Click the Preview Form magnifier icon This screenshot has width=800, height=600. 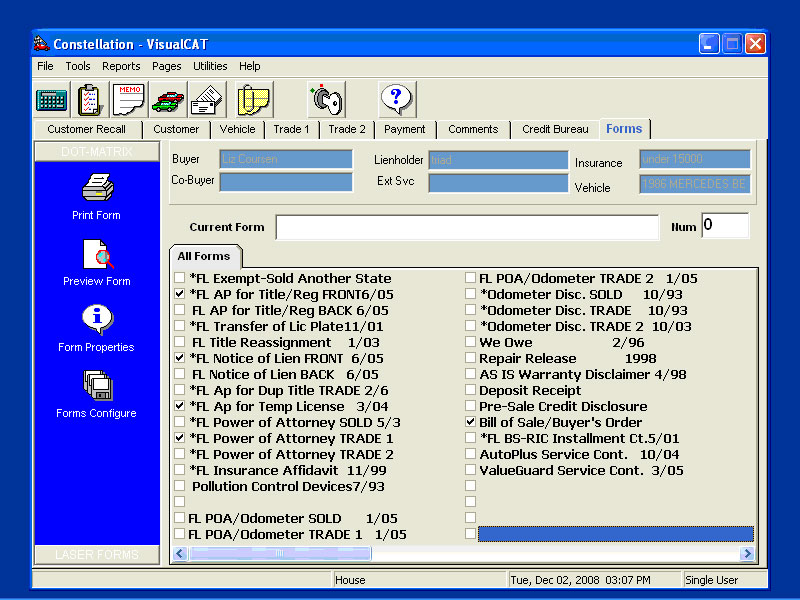click(x=98, y=254)
